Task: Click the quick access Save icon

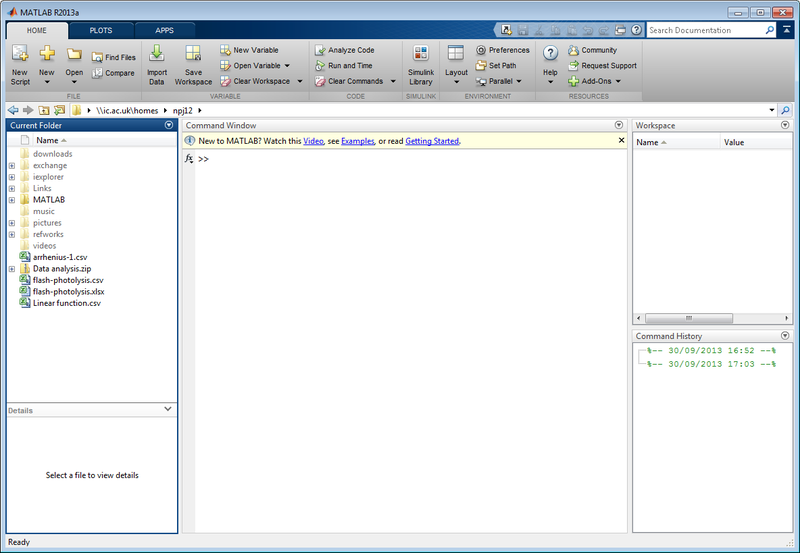Action: coord(522,30)
